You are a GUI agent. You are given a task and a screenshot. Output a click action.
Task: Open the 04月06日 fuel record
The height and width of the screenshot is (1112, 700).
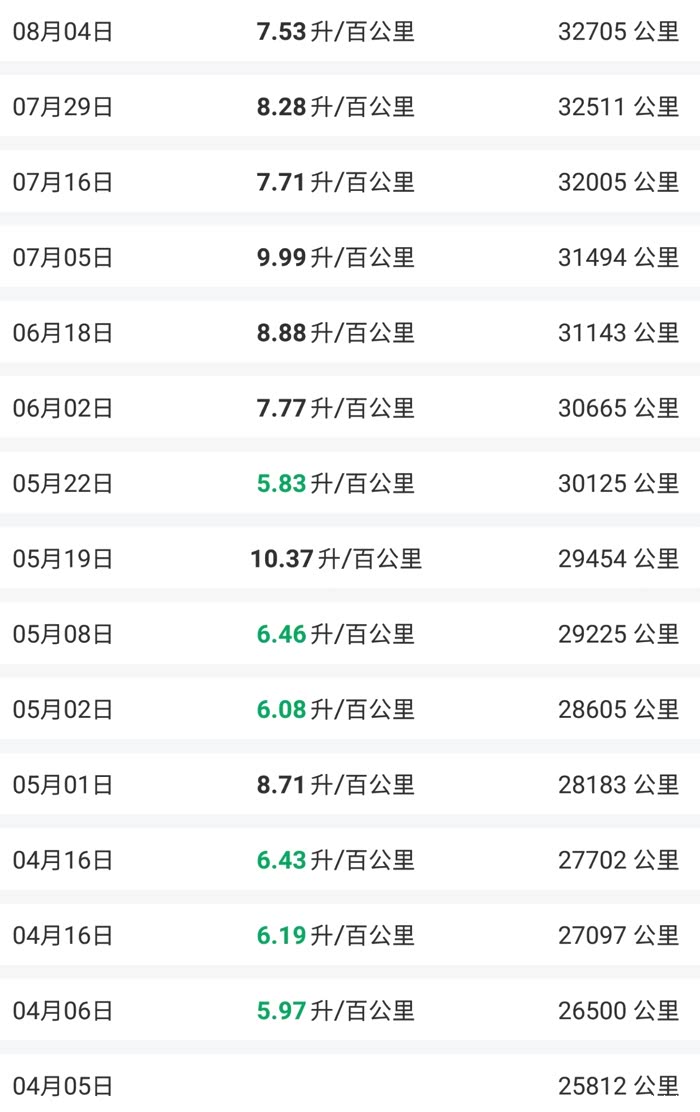coord(63,1011)
